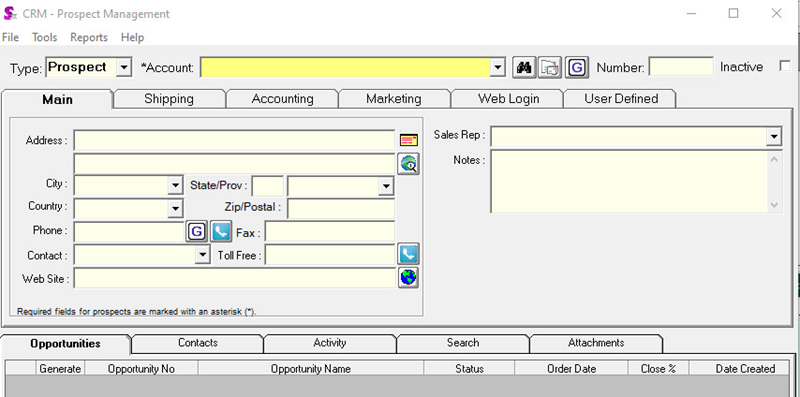The image size is (800, 397).
Task: Open the Web Login tab
Action: coord(508,98)
